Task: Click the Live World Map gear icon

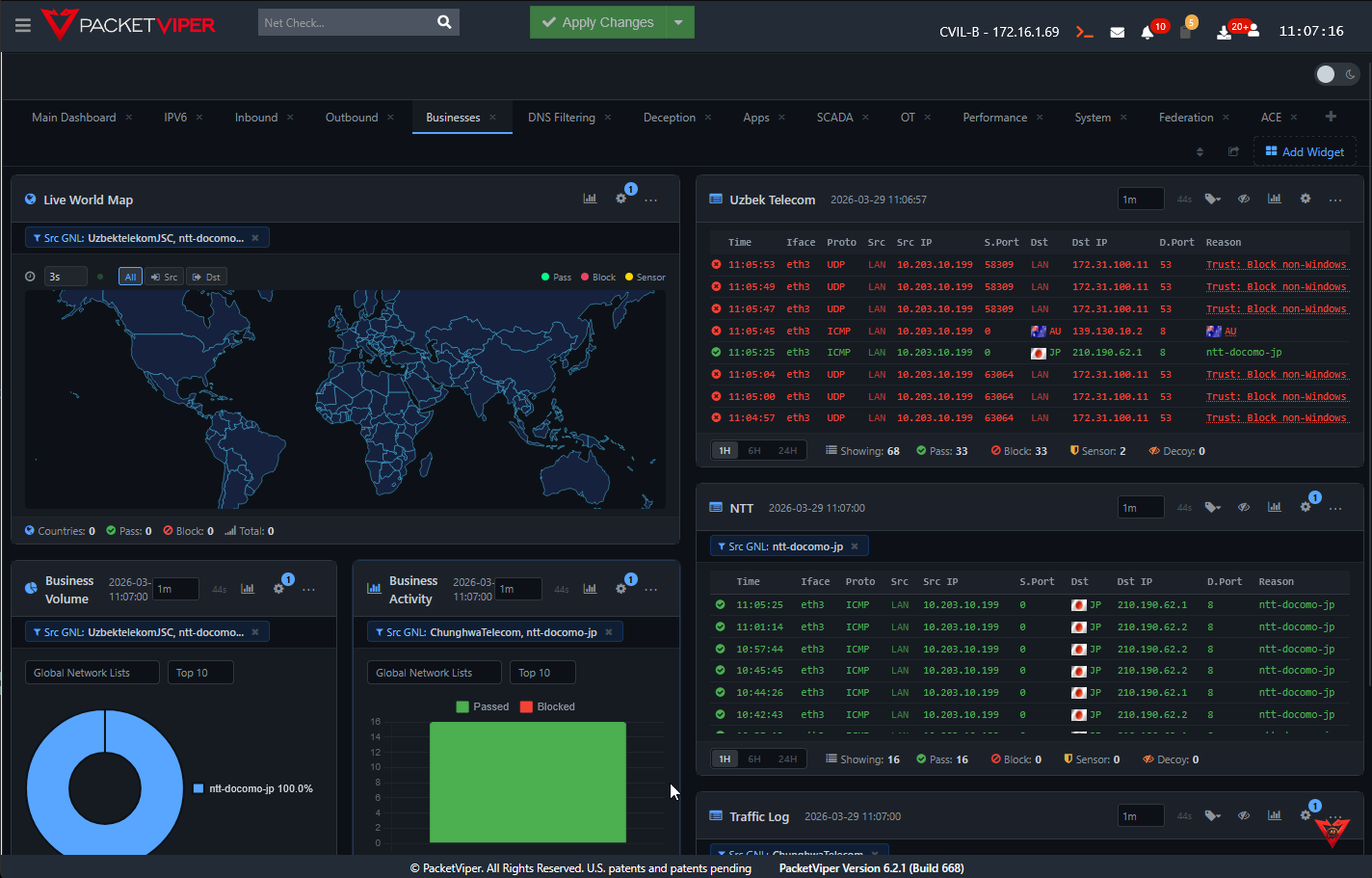Action: click(x=621, y=199)
